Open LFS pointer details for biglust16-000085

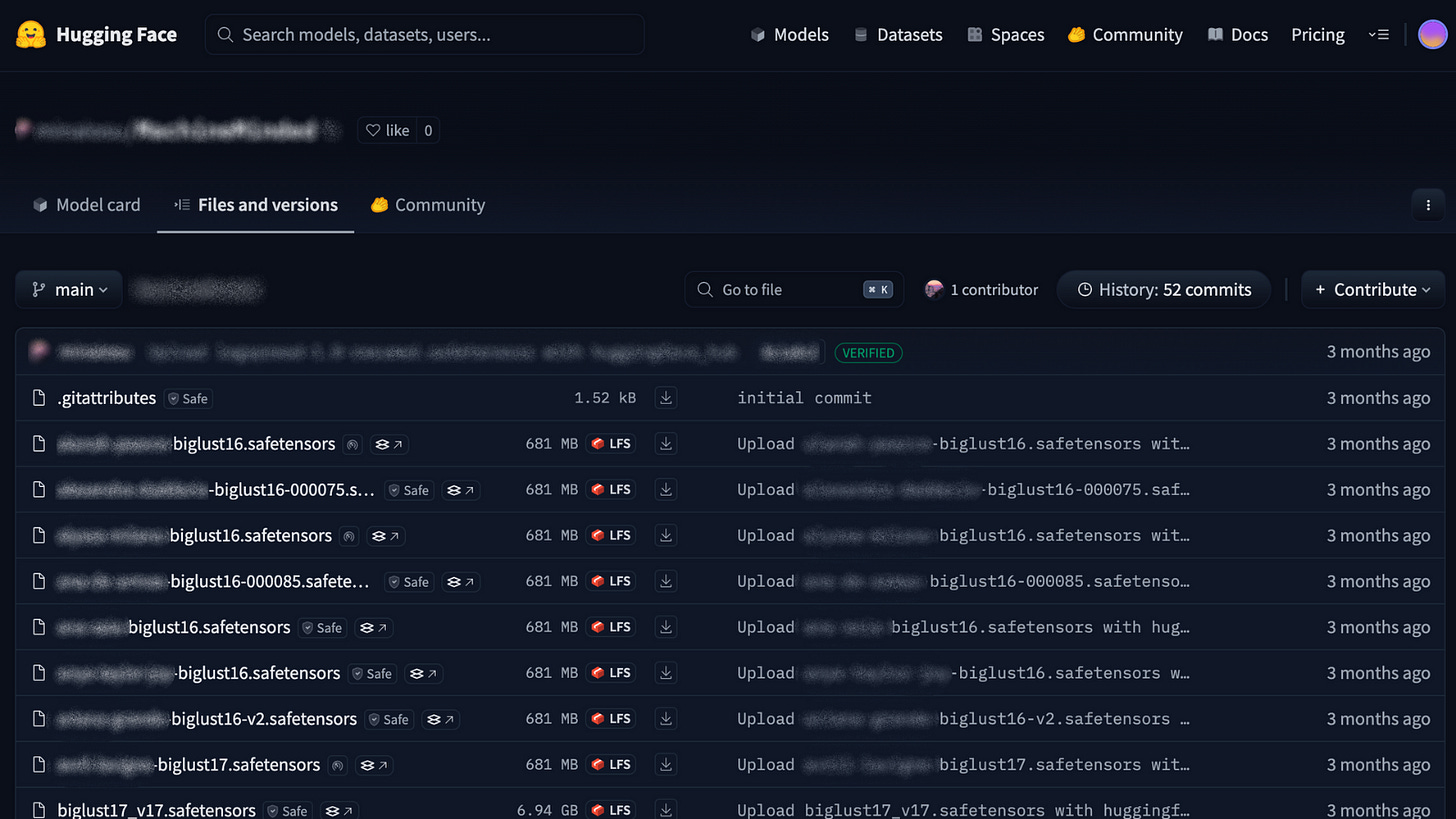pos(461,582)
